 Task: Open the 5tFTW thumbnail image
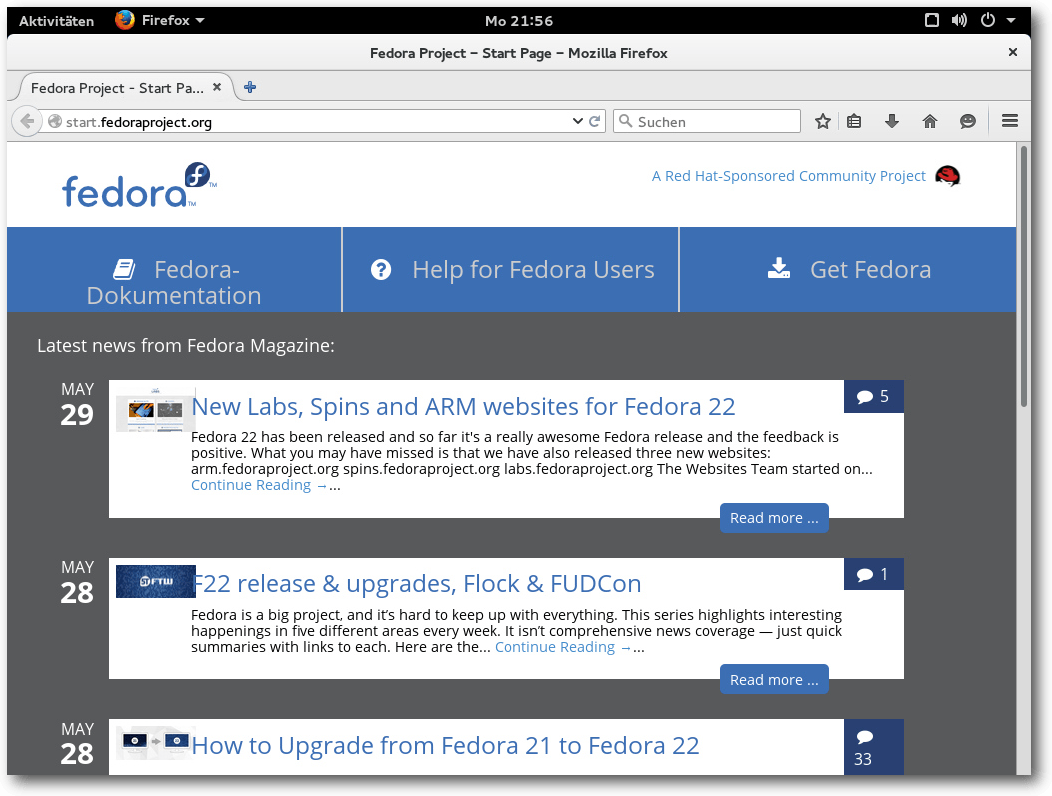156,581
